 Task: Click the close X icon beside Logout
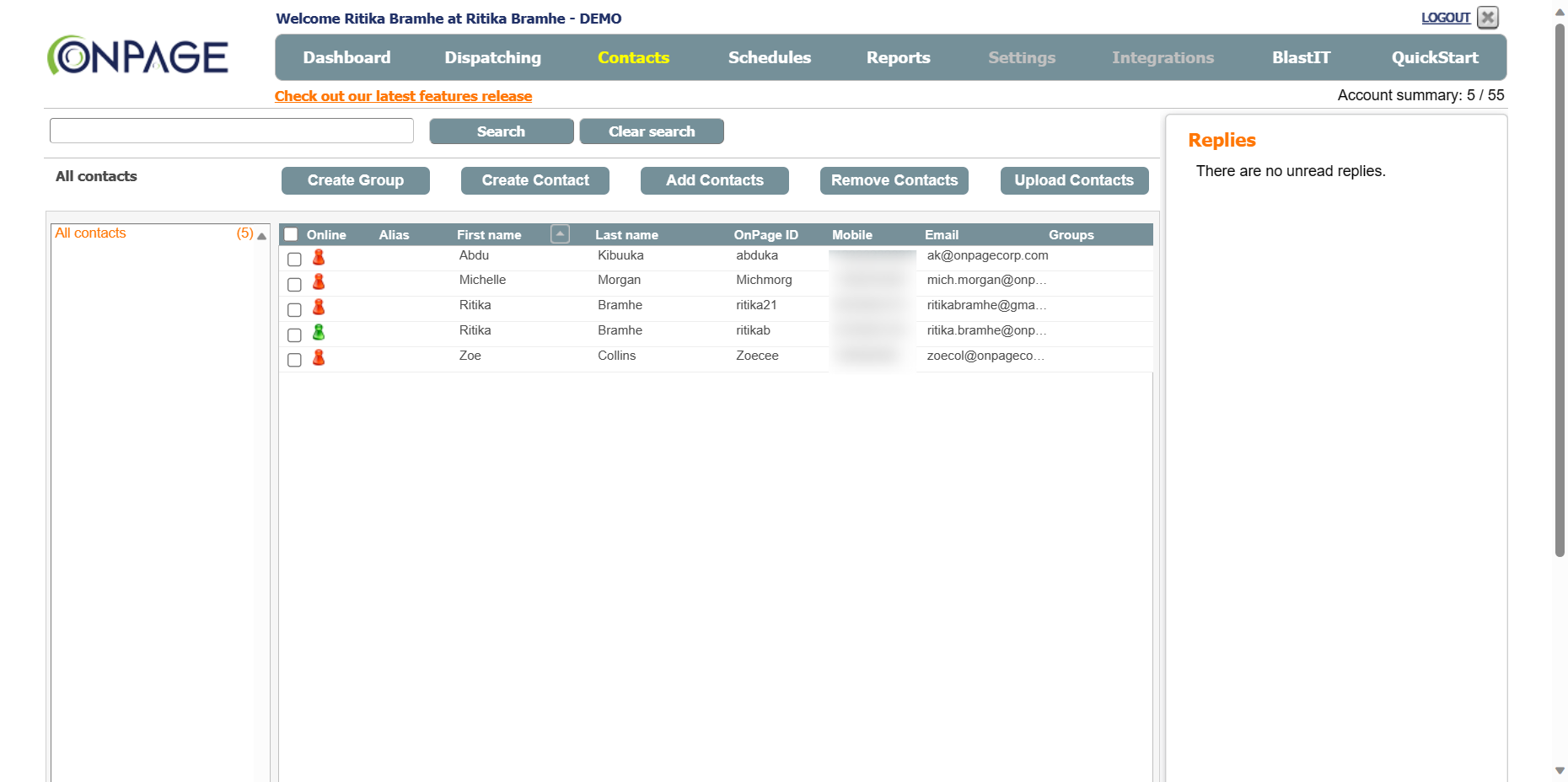[1488, 18]
